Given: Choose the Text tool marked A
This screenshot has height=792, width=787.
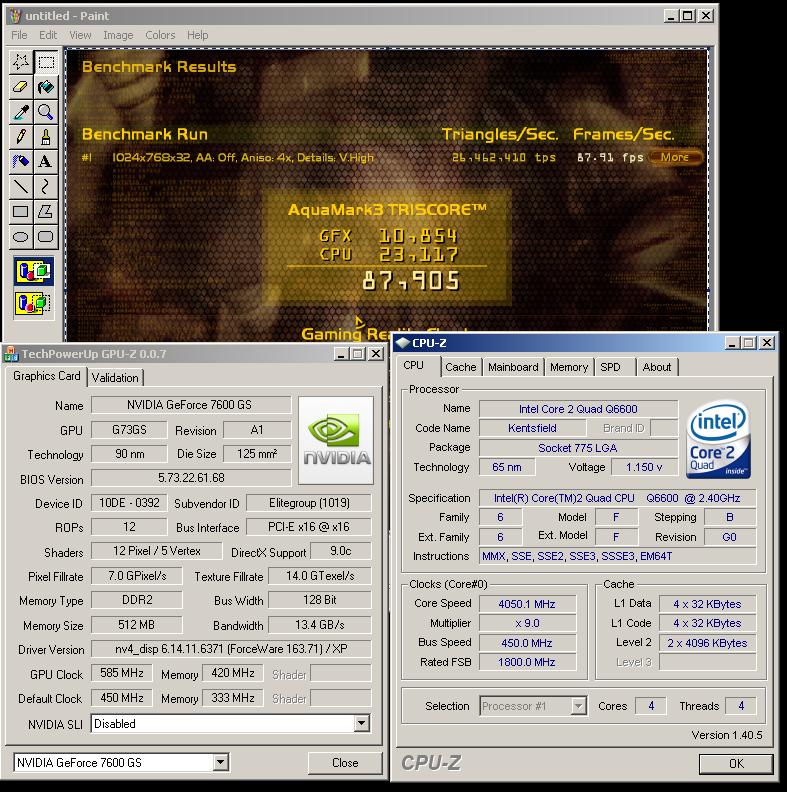Looking at the screenshot, I should click(46, 161).
